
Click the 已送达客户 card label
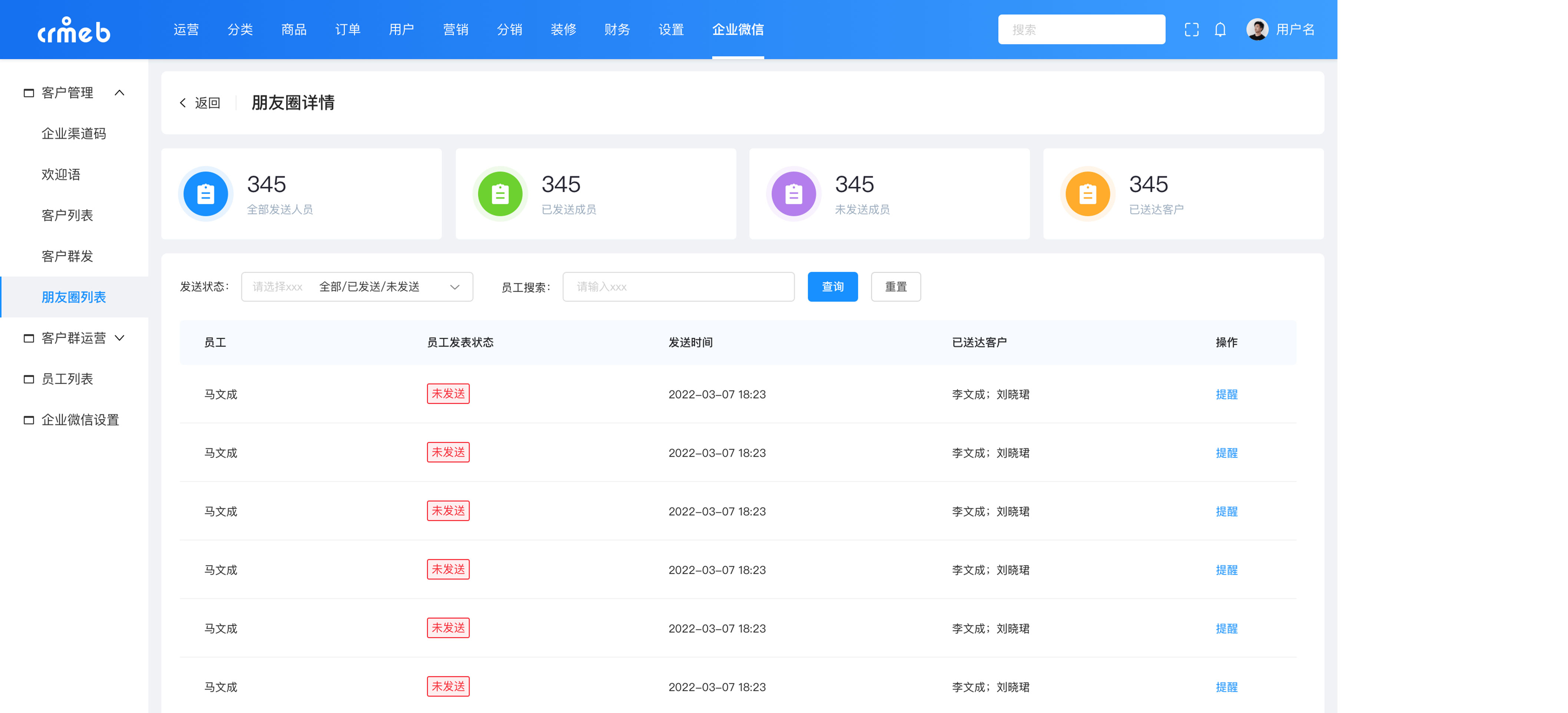click(1157, 209)
